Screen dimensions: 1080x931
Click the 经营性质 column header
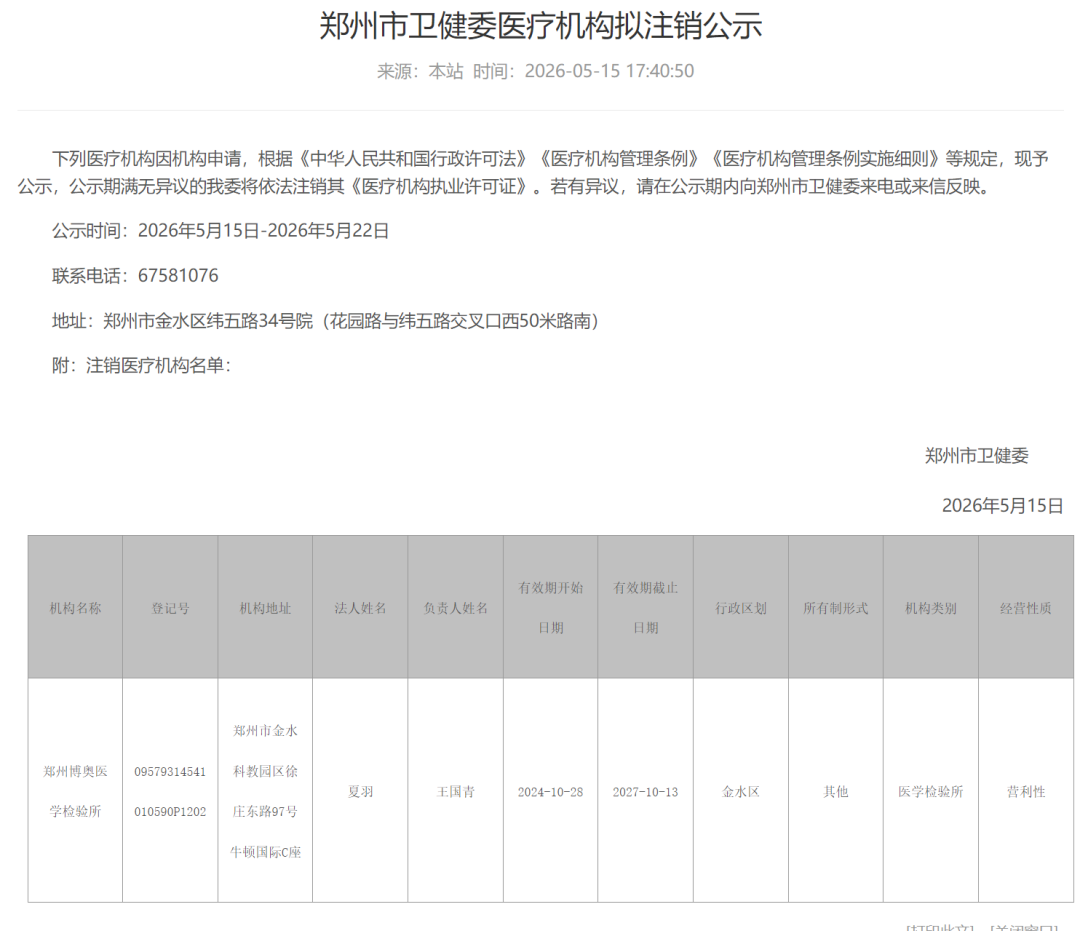click(1026, 608)
